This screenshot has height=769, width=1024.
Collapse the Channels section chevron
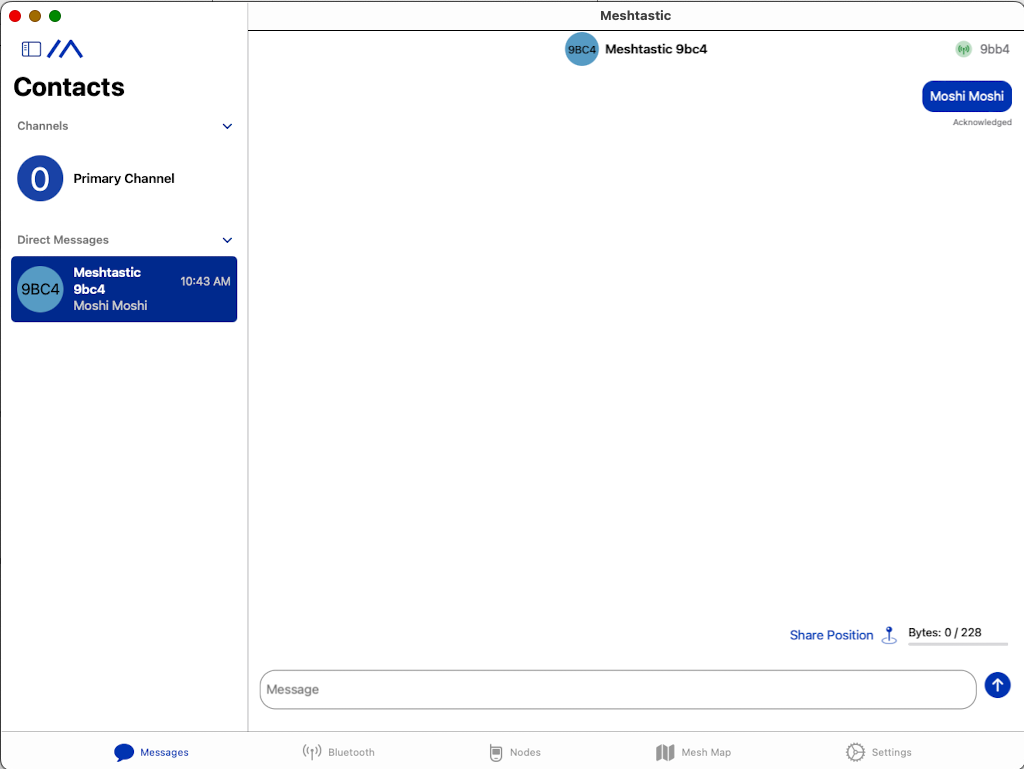[227, 126]
